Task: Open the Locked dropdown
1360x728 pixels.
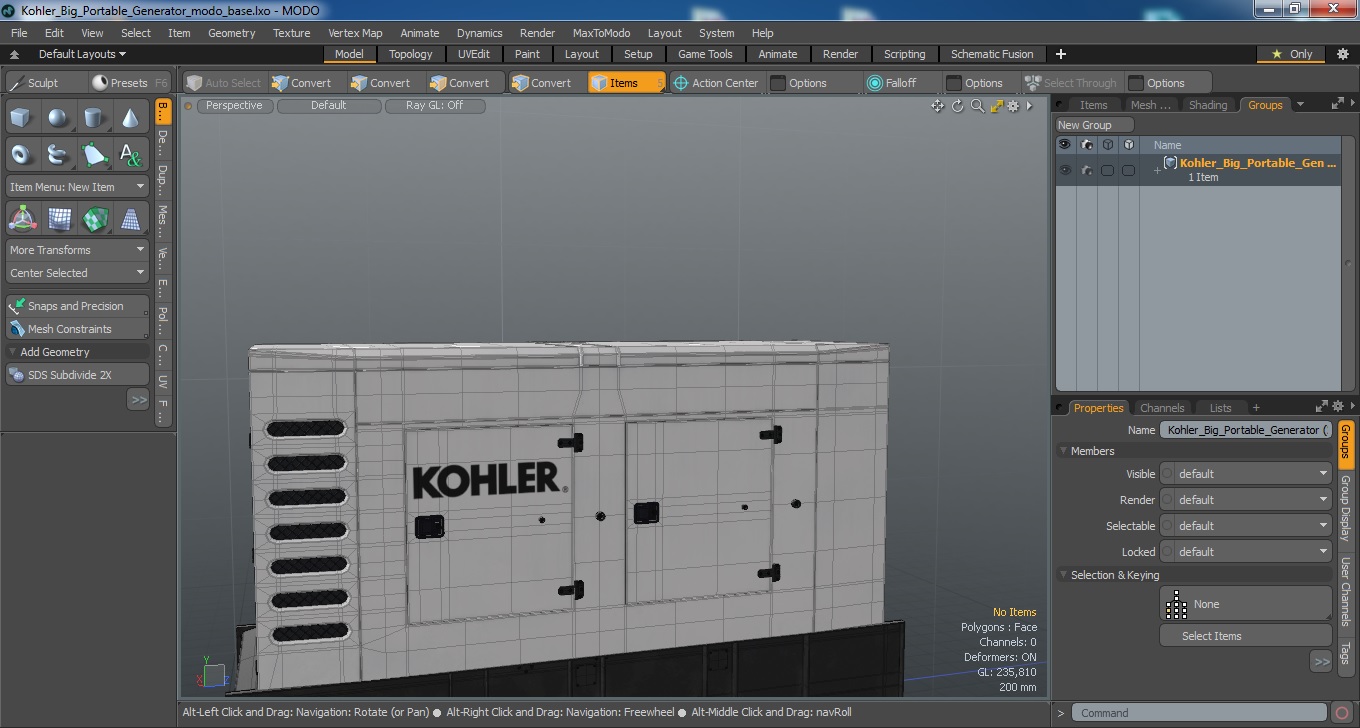Action: point(1245,552)
